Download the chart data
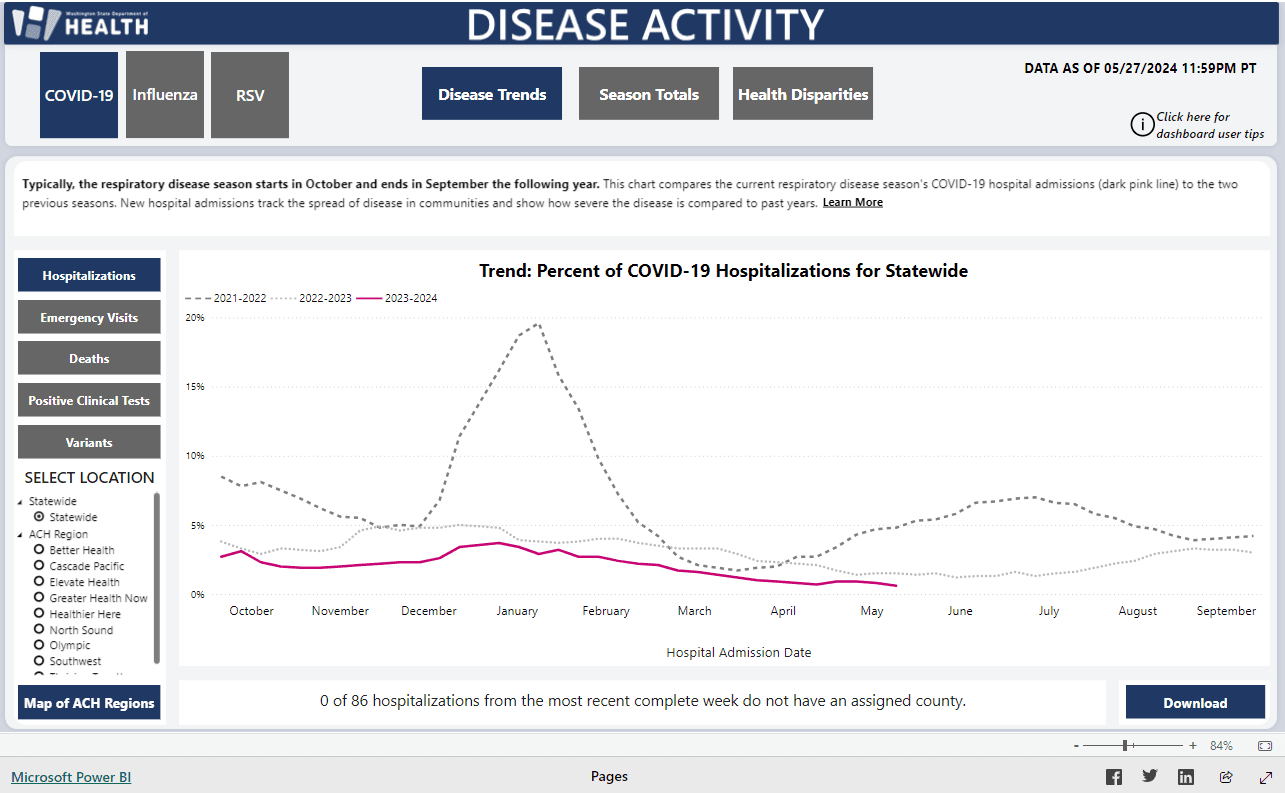Screen dimensions: 1285x793 (x=1195, y=703)
